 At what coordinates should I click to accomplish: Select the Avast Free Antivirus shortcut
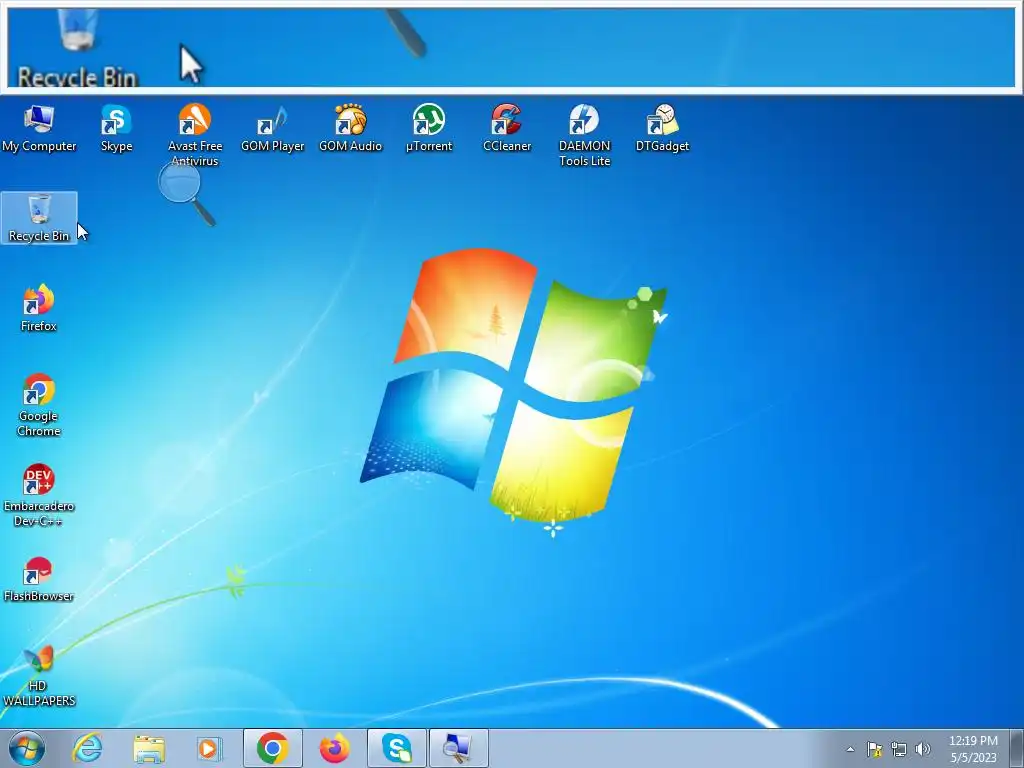pyautogui.click(x=195, y=135)
